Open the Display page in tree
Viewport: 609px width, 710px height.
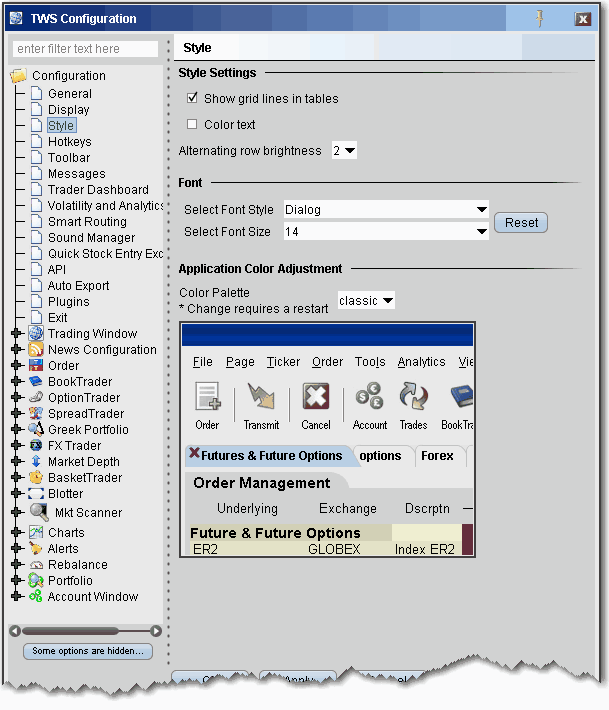tap(69, 110)
